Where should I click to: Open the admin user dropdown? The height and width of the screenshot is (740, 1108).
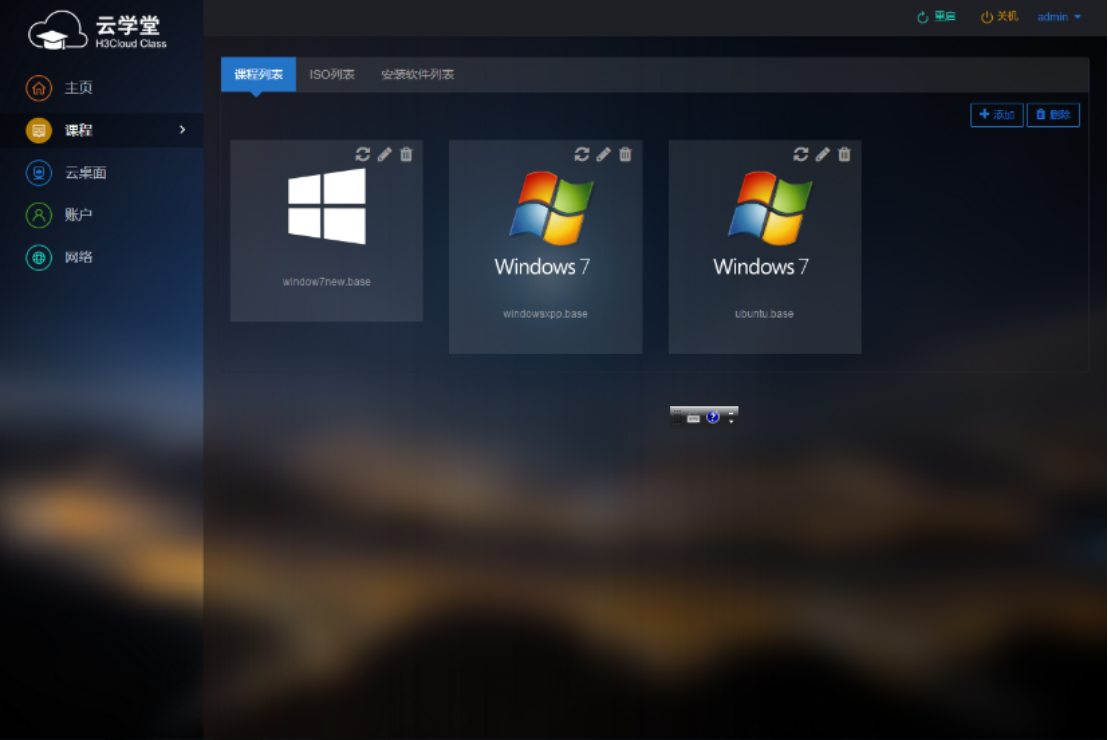(1059, 17)
